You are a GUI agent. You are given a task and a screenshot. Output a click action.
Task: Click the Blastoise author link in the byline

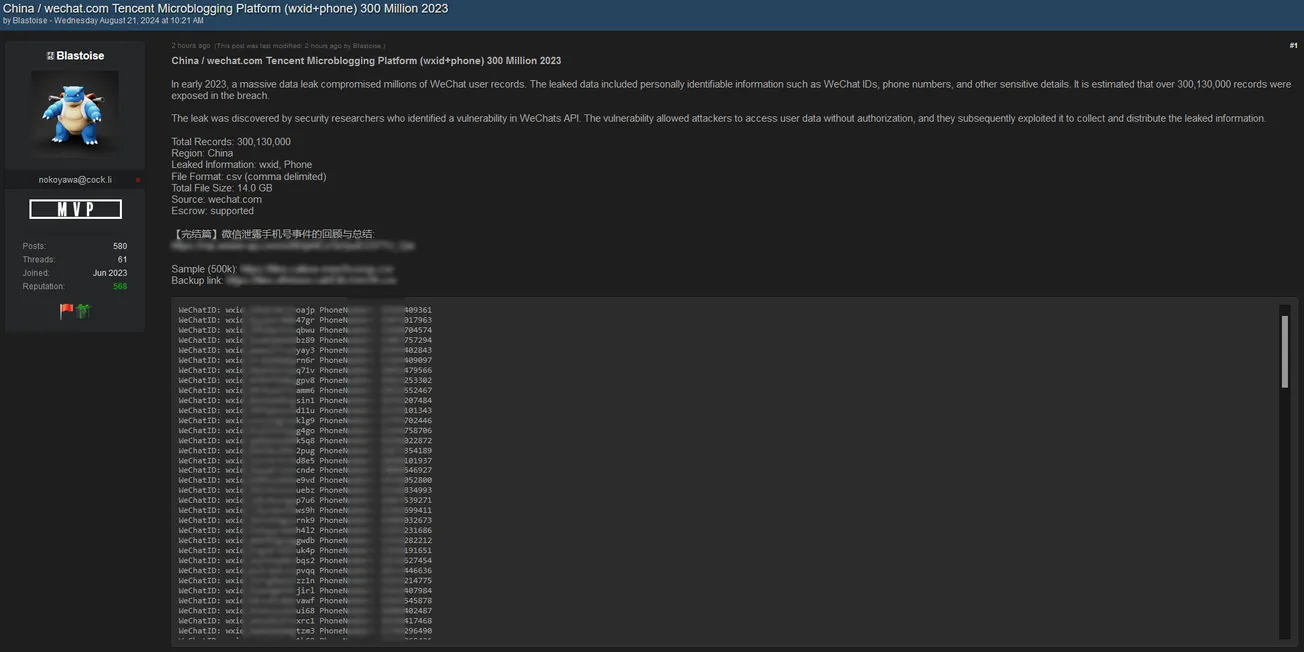pos(32,20)
